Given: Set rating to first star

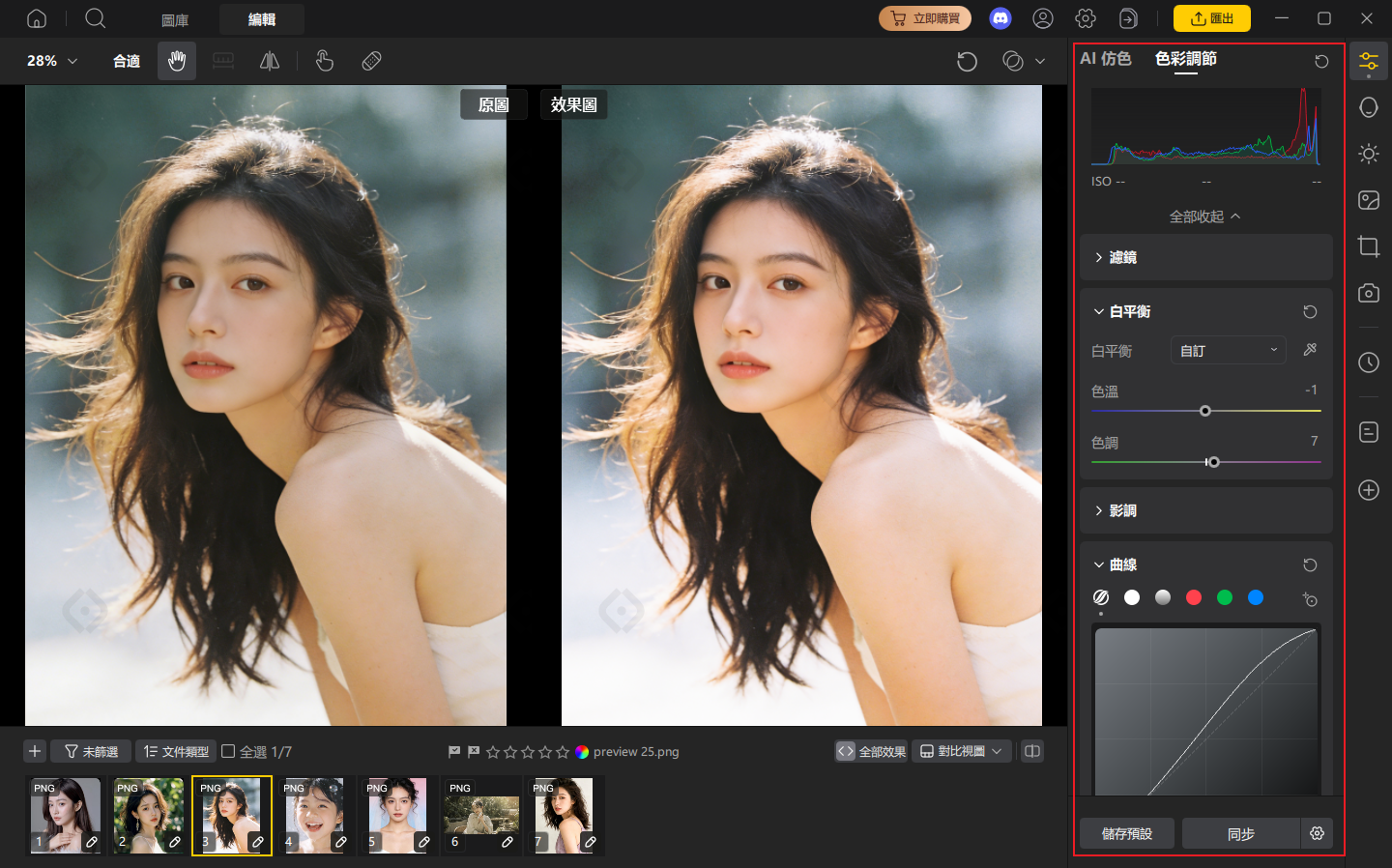Looking at the screenshot, I should pos(493,751).
